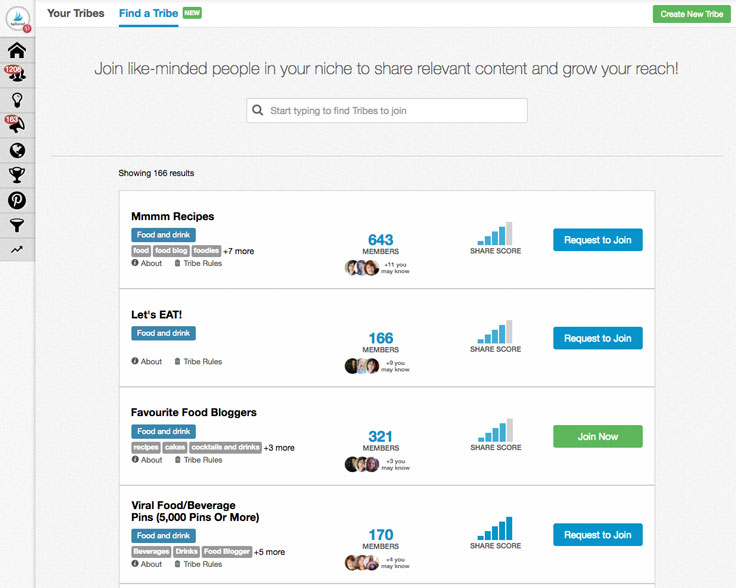Open About link for Viral Food/Beverage Pins
Screen dimensions: 736x588
[146, 564]
